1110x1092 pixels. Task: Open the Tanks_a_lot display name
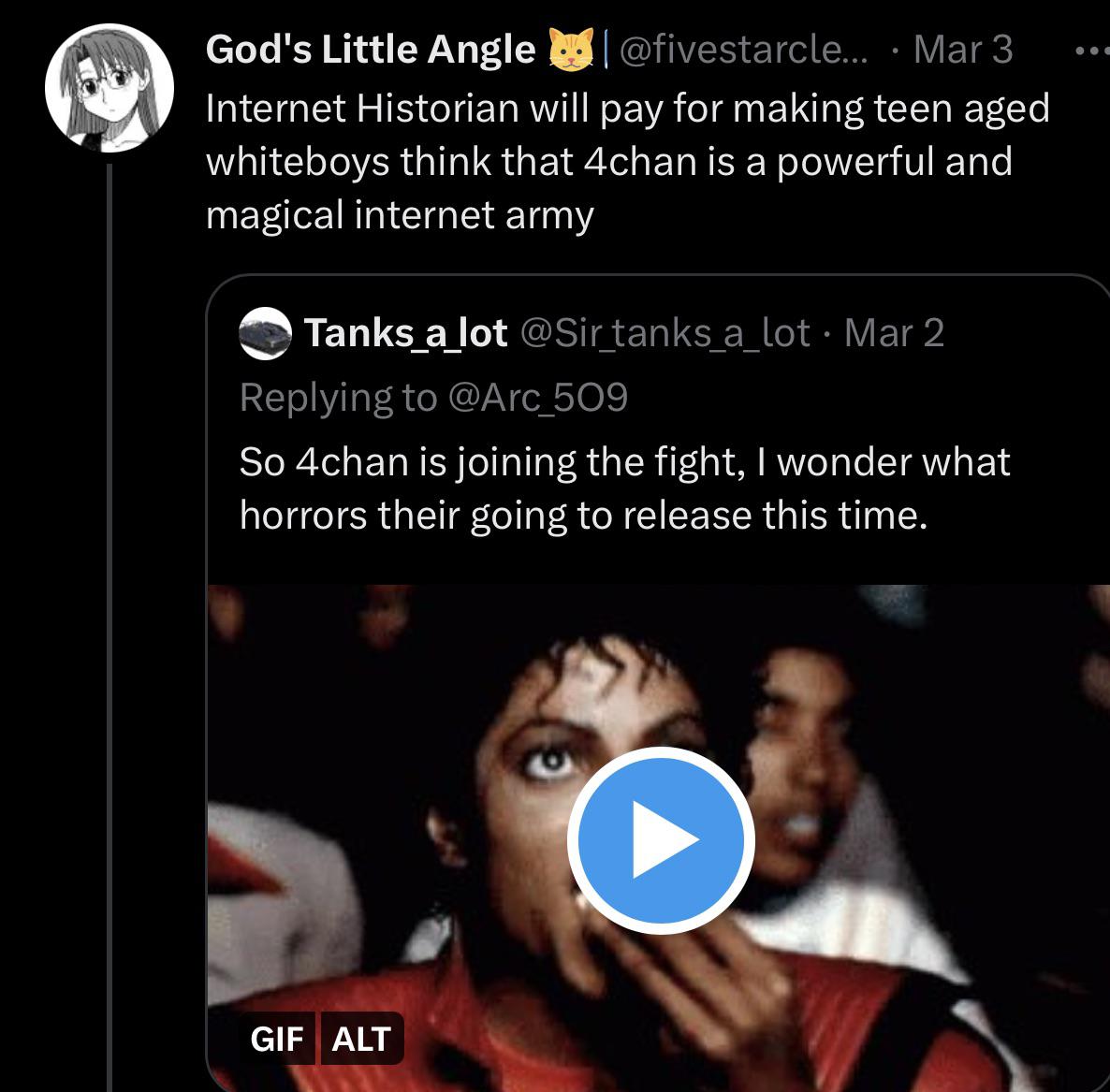click(405, 333)
